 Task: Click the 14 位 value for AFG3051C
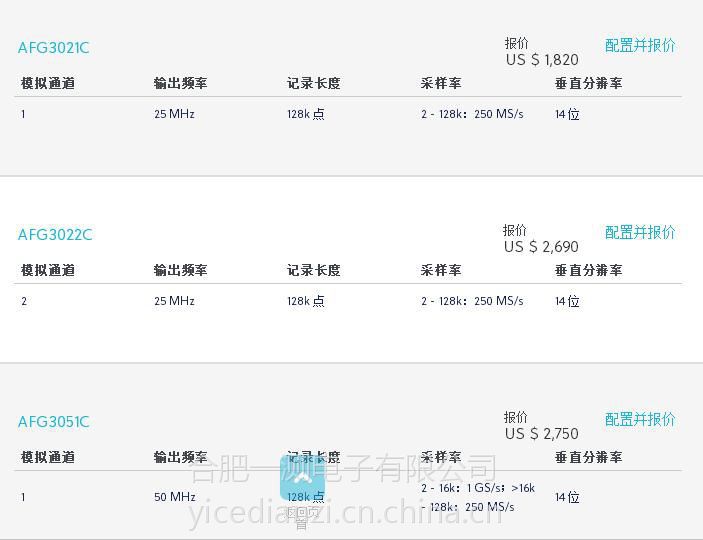(567, 497)
